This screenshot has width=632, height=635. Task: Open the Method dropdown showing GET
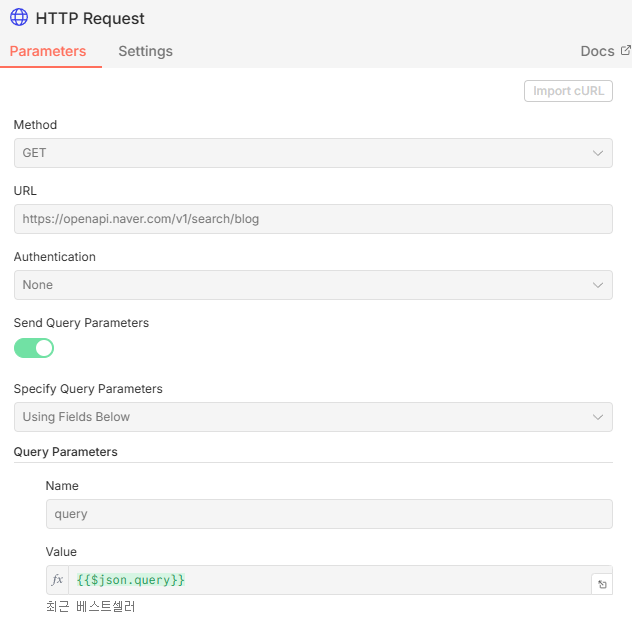pos(312,153)
